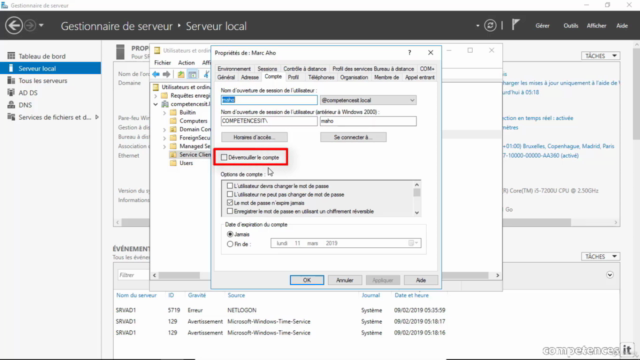Click the pre-Windows 2000 maho field
Image resolution: width=640 pixels, height=360 pixels.
click(x=368, y=121)
